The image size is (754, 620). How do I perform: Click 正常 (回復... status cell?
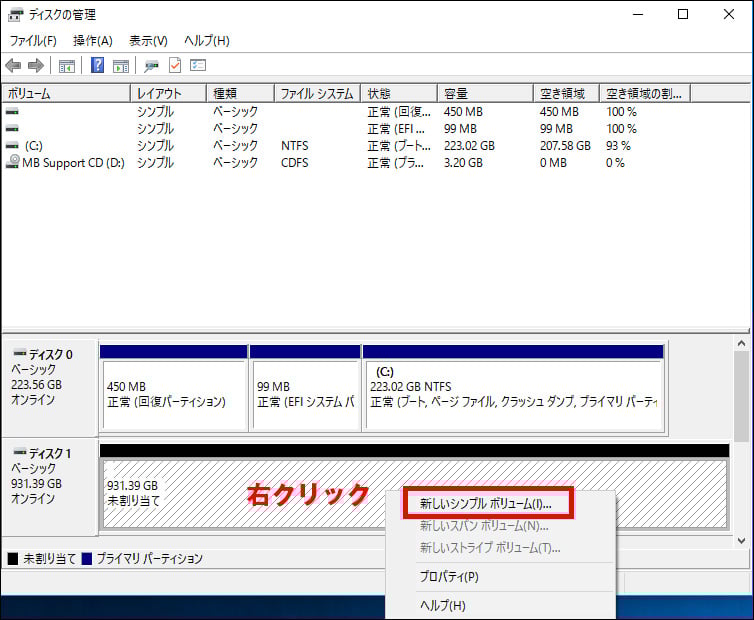399,112
